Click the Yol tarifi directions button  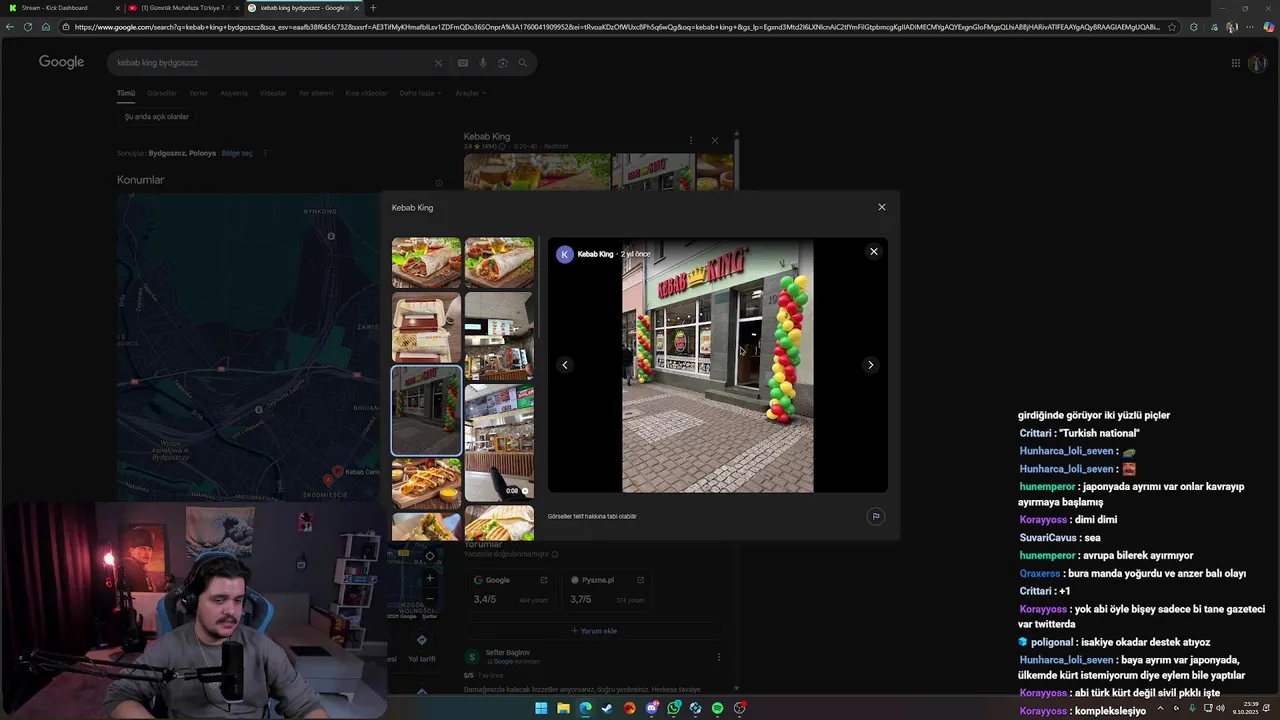click(421, 648)
